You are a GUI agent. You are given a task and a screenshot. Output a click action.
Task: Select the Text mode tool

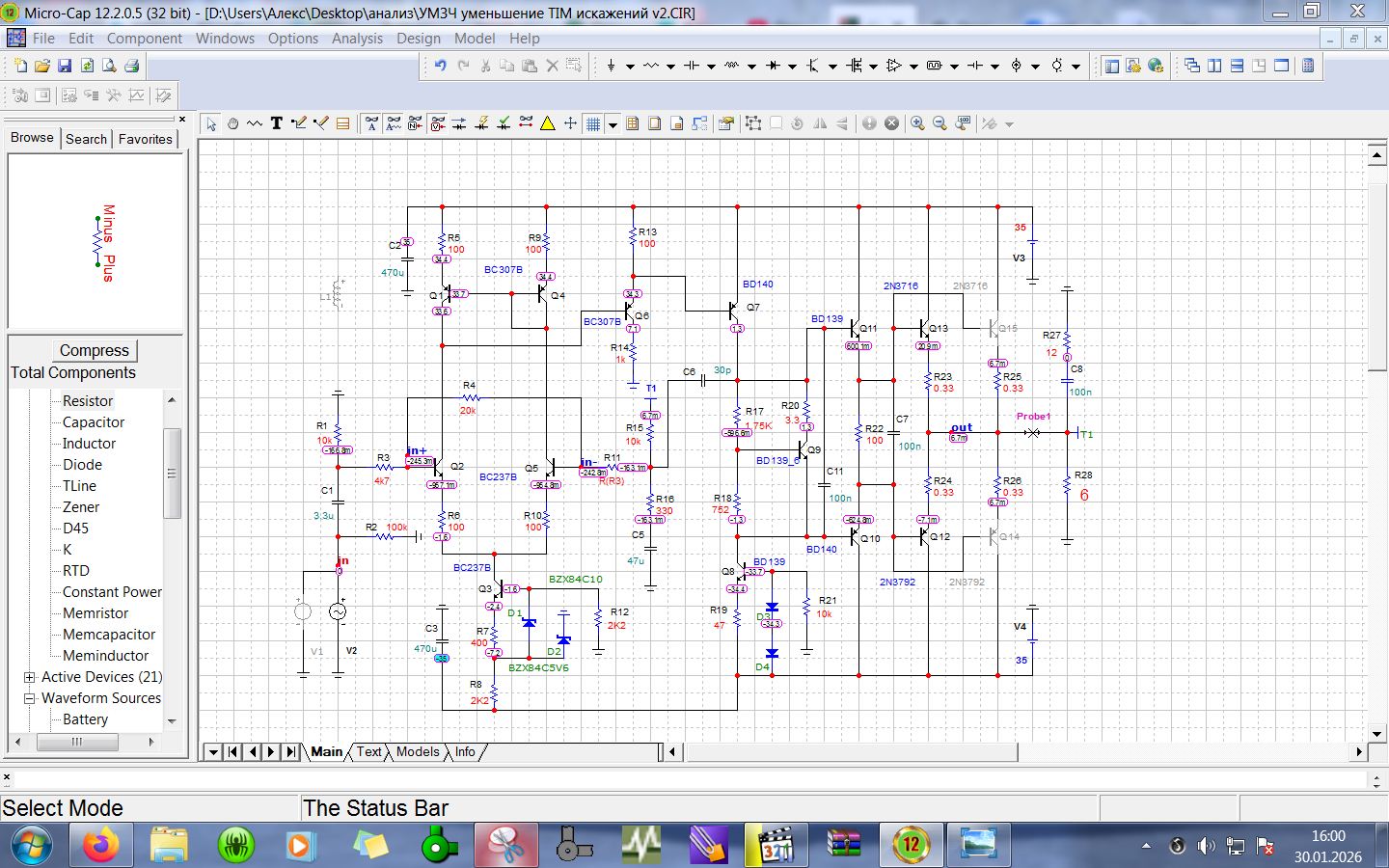point(277,123)
